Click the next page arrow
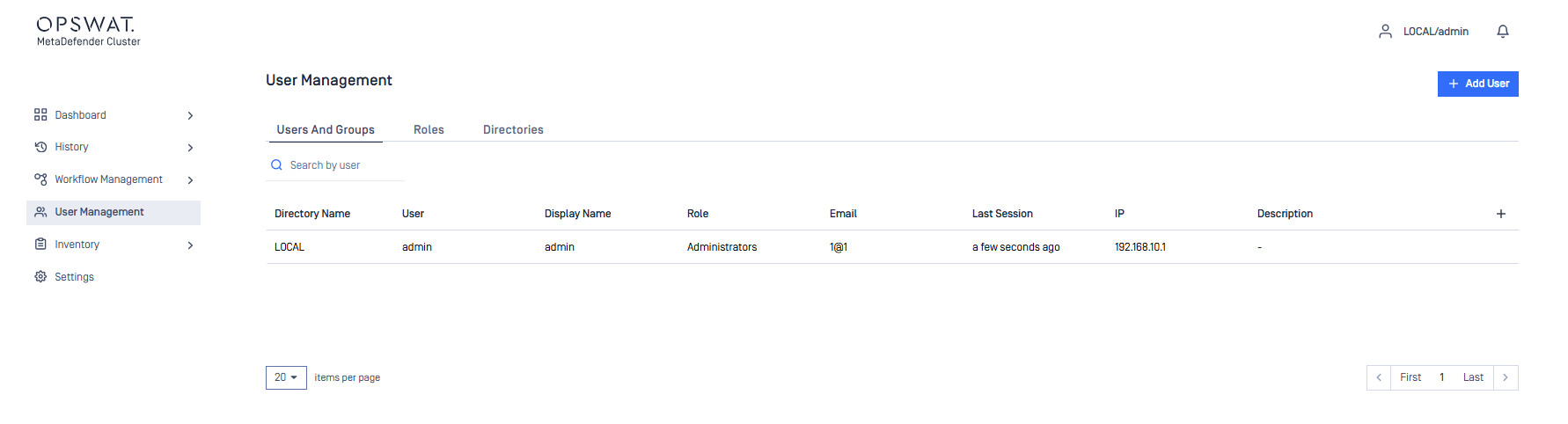 click(1506, 377)
